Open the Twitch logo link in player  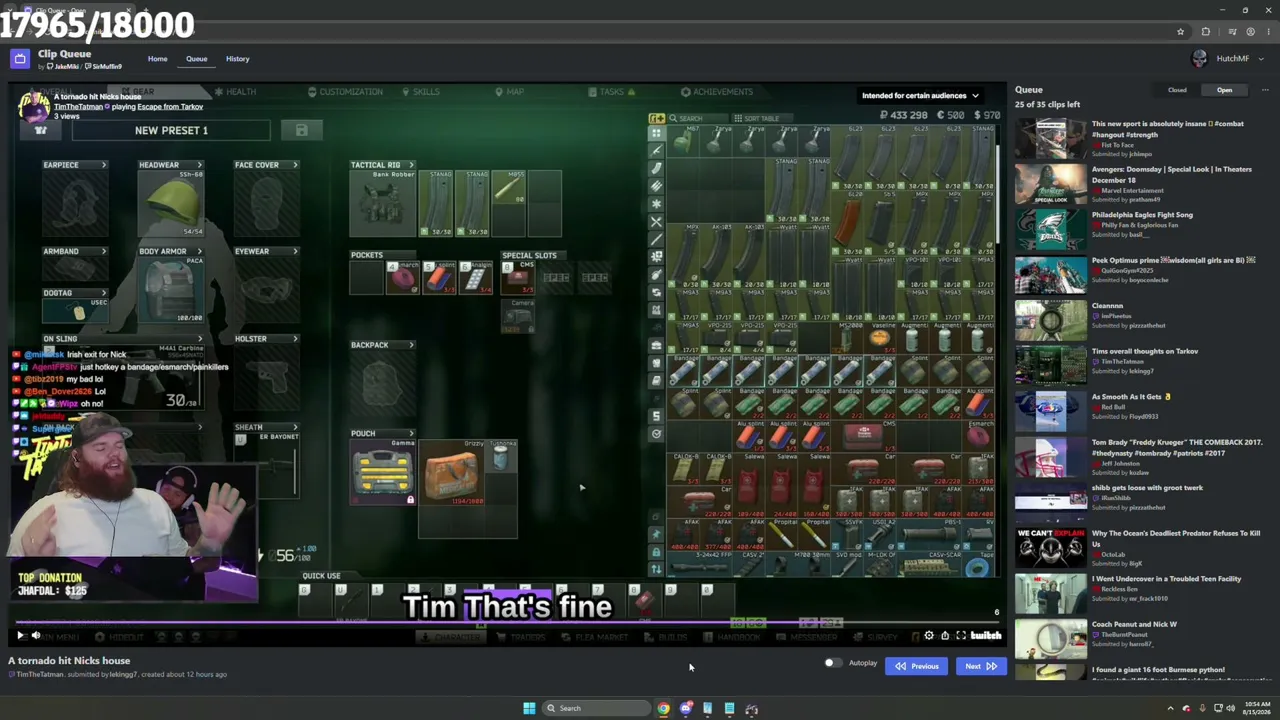point(986,635)
